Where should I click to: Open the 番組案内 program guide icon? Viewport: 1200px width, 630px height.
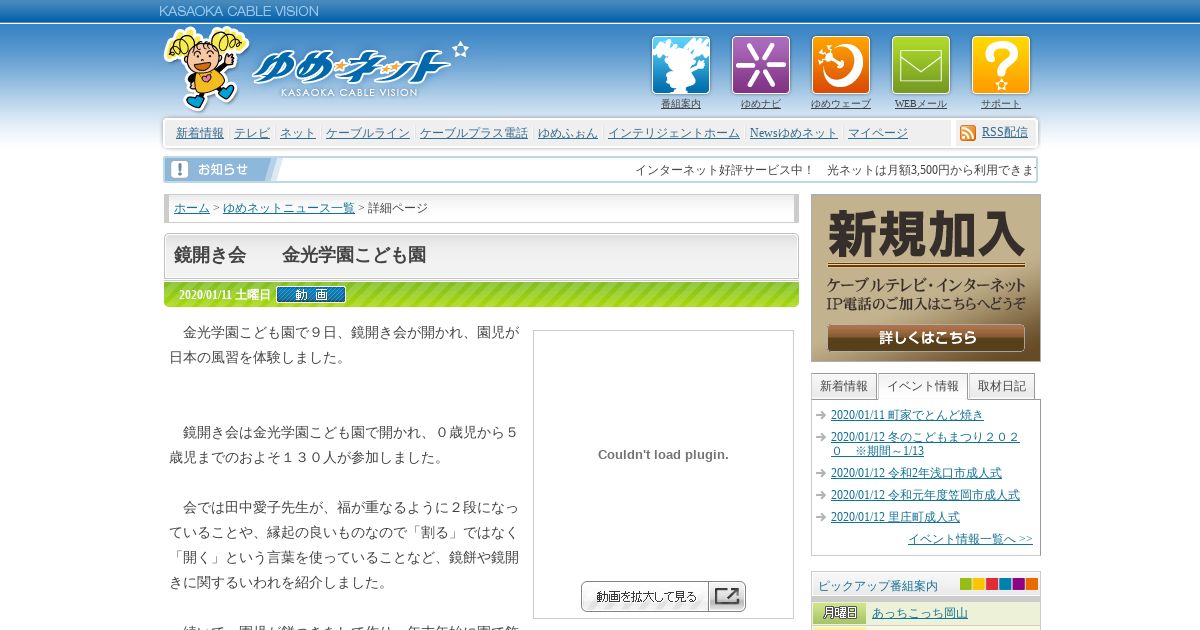point(681,65)
